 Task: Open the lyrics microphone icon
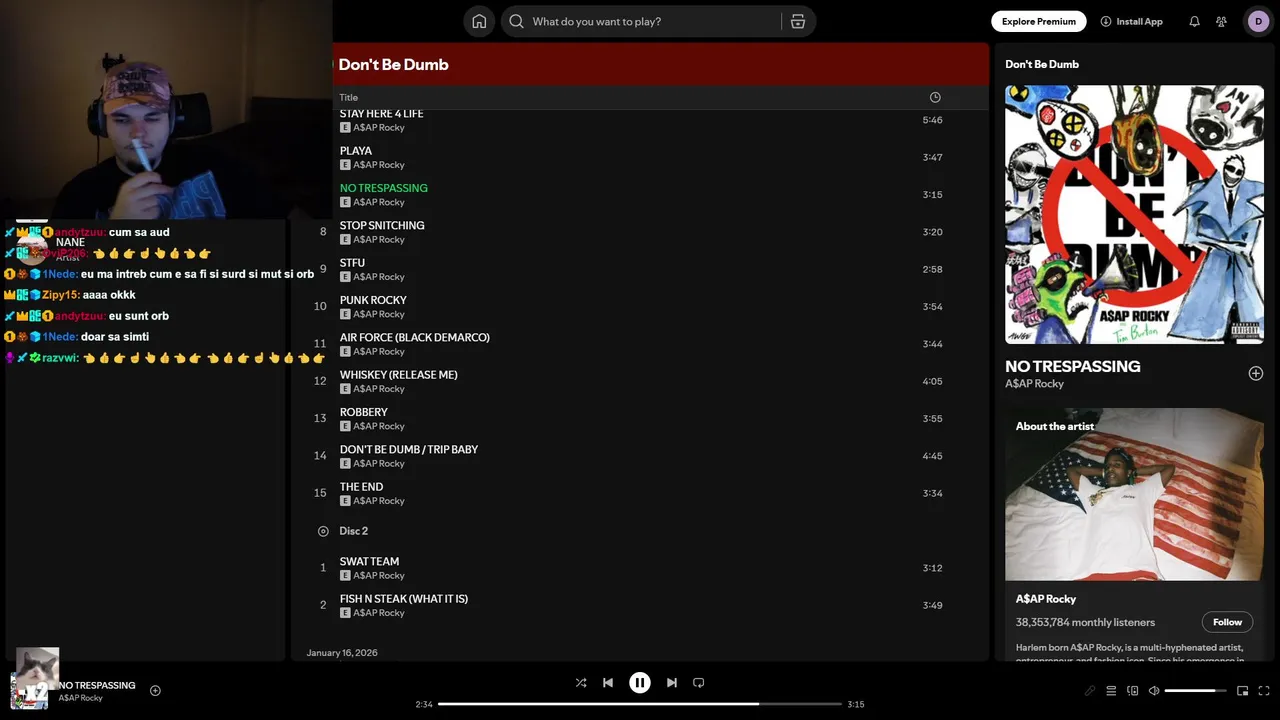(x=1090, y=690)
